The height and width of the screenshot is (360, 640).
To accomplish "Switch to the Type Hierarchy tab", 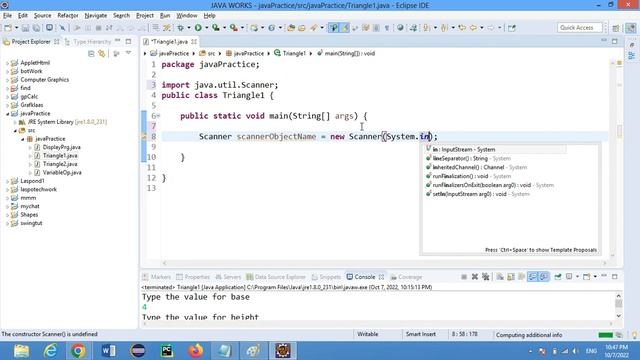I will (88, 42).
